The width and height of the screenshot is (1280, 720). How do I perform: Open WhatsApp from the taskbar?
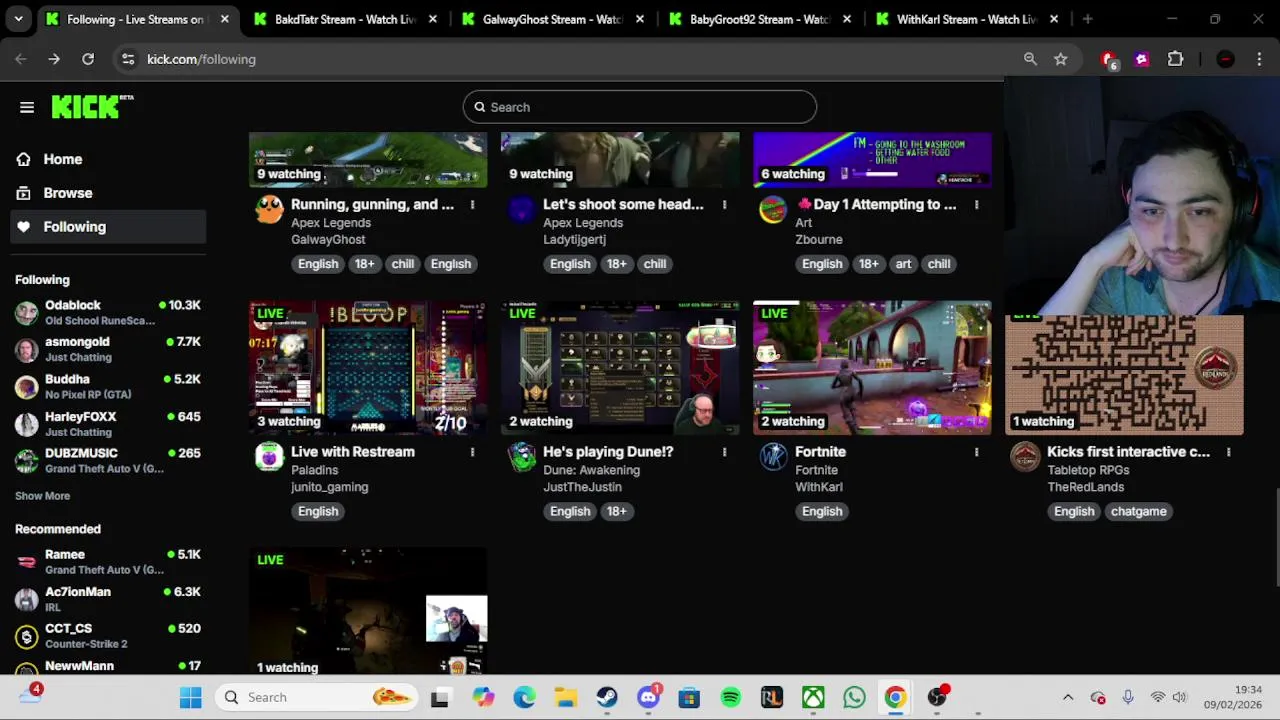coord(854,697)
